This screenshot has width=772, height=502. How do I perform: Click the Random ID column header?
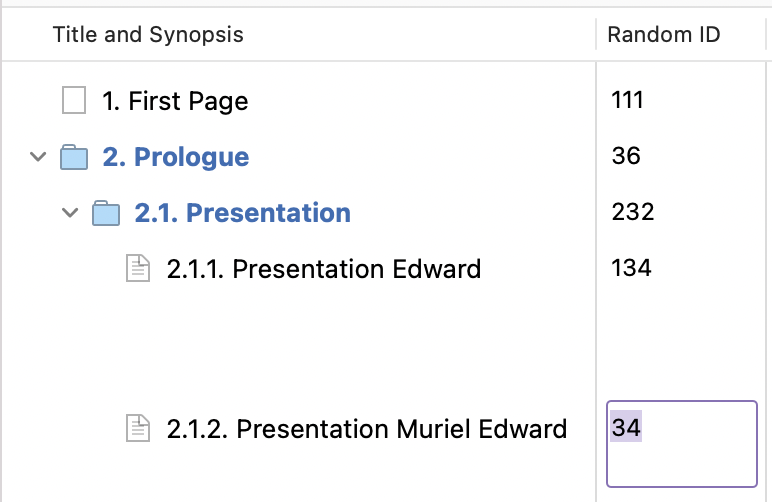pyautogui.click(x=664, y=36)
